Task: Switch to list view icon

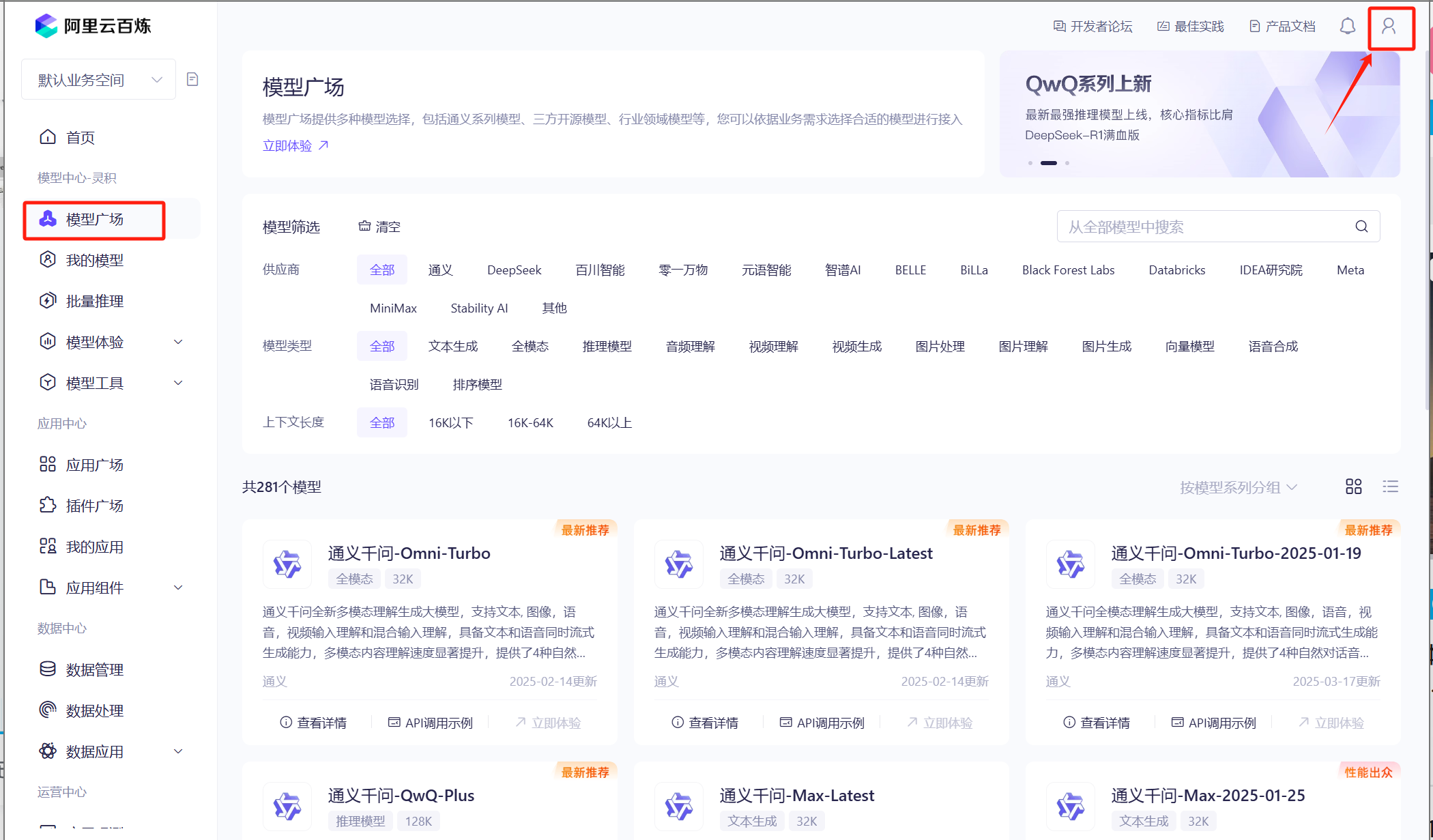Action: [x=1390, y=487]
